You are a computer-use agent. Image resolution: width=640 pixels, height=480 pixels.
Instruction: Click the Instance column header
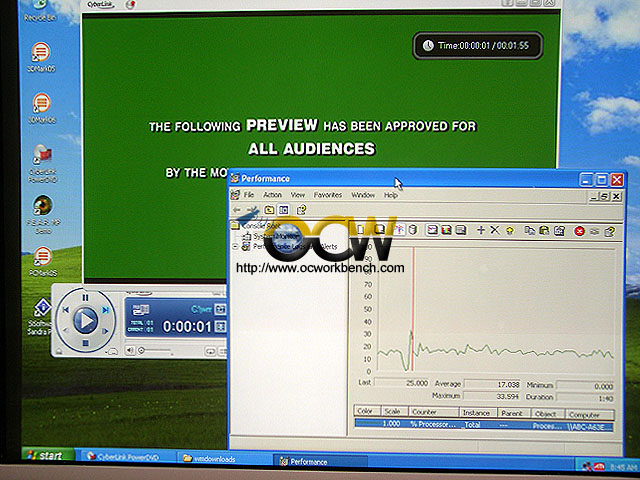pyautogui.click(x=478, y=413)
